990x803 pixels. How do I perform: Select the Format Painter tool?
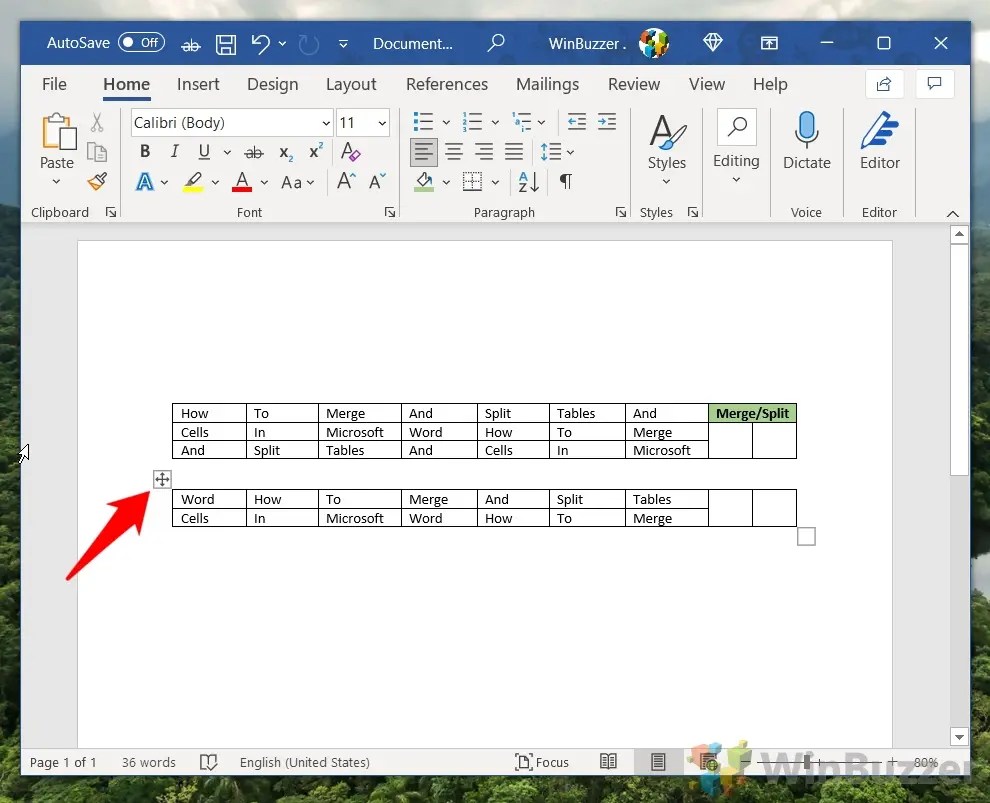click(96, 181)
